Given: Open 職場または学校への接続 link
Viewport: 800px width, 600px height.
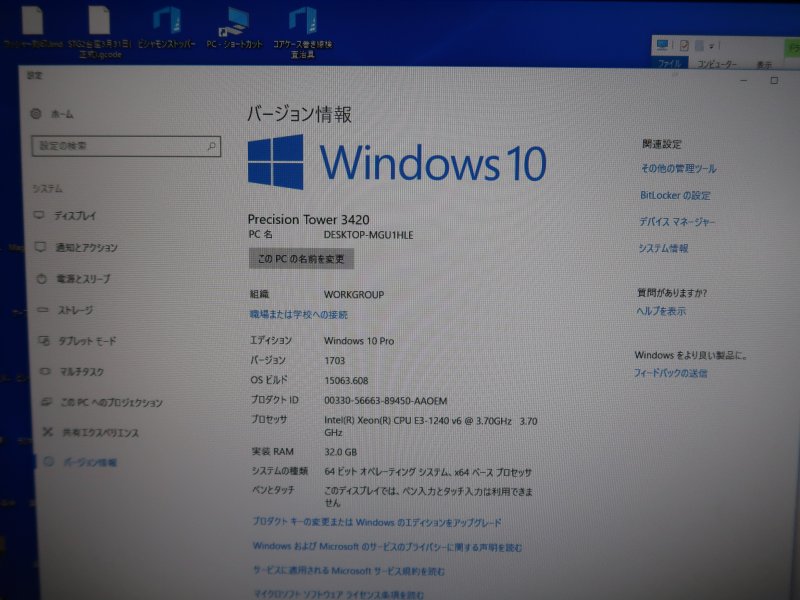Looking at the screenshot, I should (298, 315).
